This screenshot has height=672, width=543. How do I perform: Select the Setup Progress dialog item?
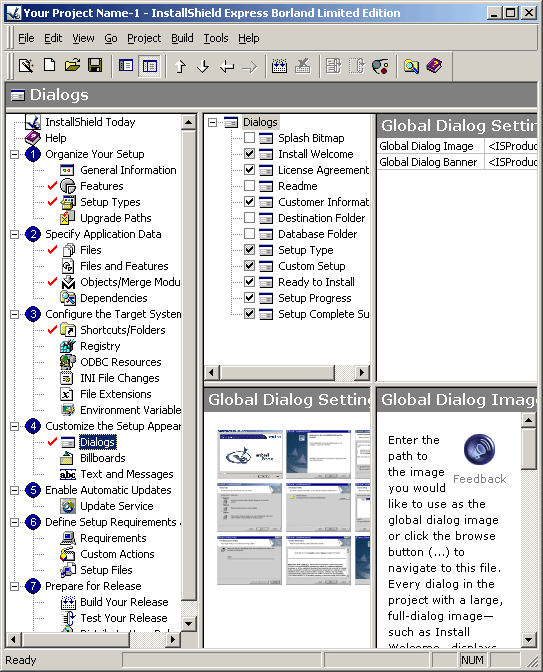(315, 298)
